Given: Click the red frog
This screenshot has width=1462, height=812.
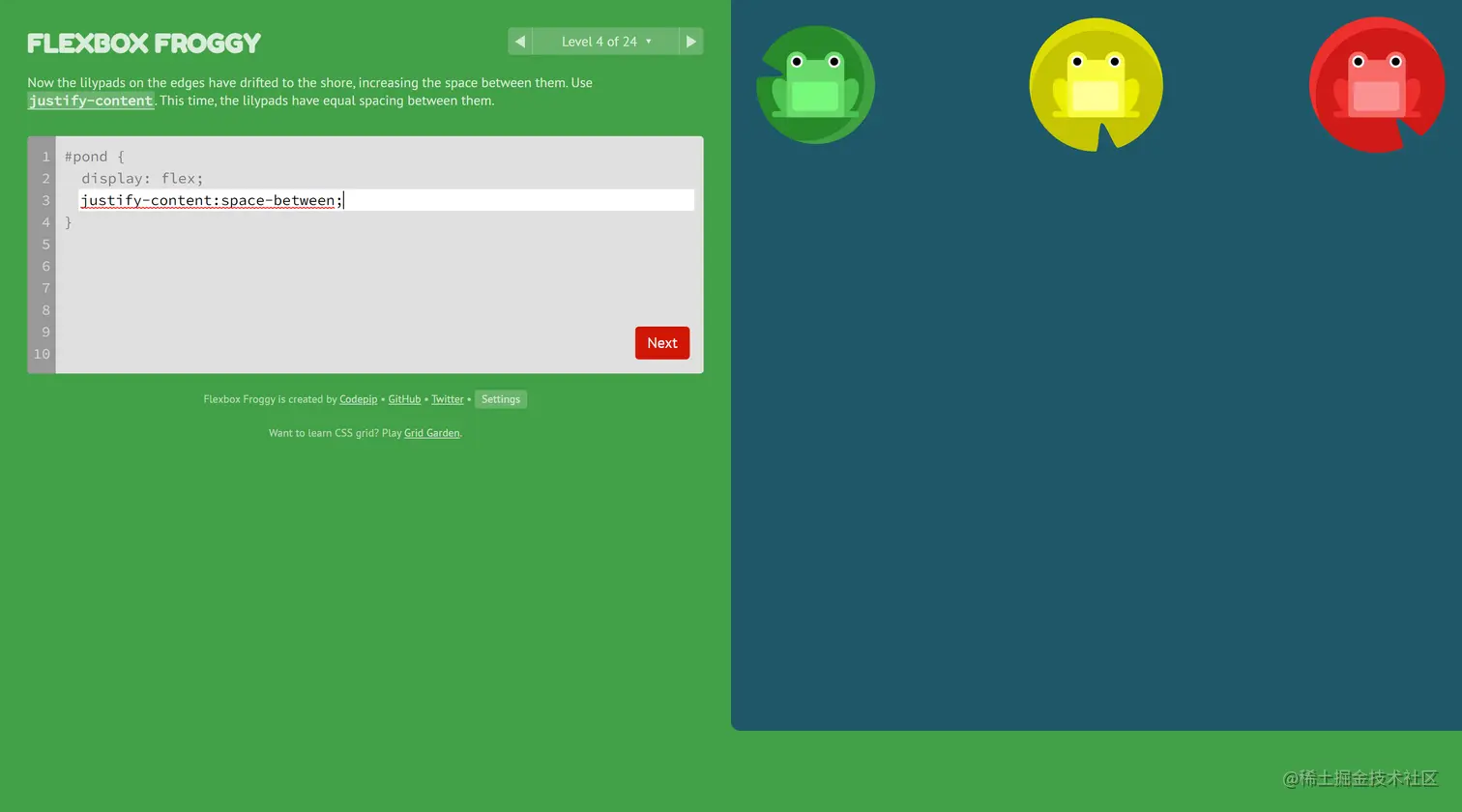Looking at the screenshot, I should click(1377, 85).
